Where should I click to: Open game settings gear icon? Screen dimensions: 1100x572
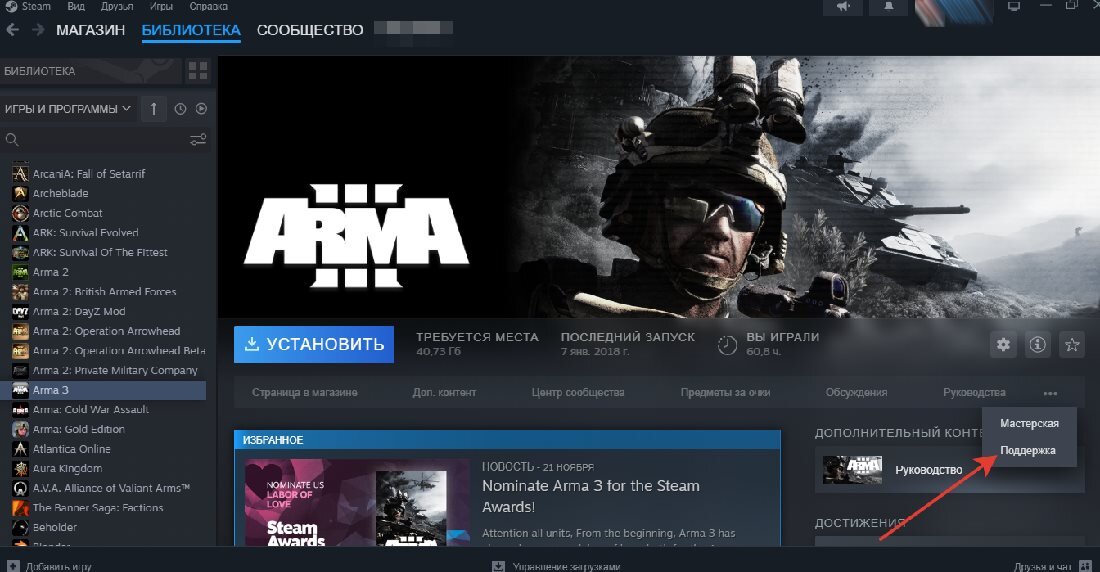point(1003,345)
